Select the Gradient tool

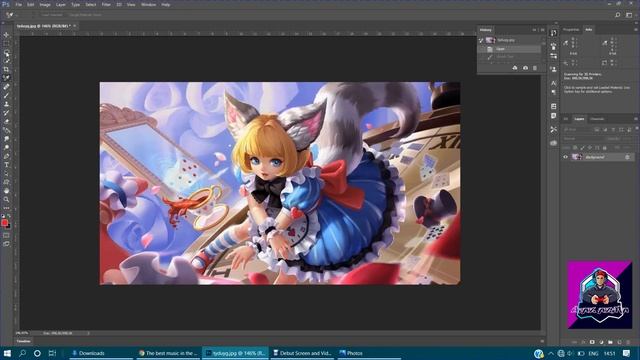tap(6, 130)
